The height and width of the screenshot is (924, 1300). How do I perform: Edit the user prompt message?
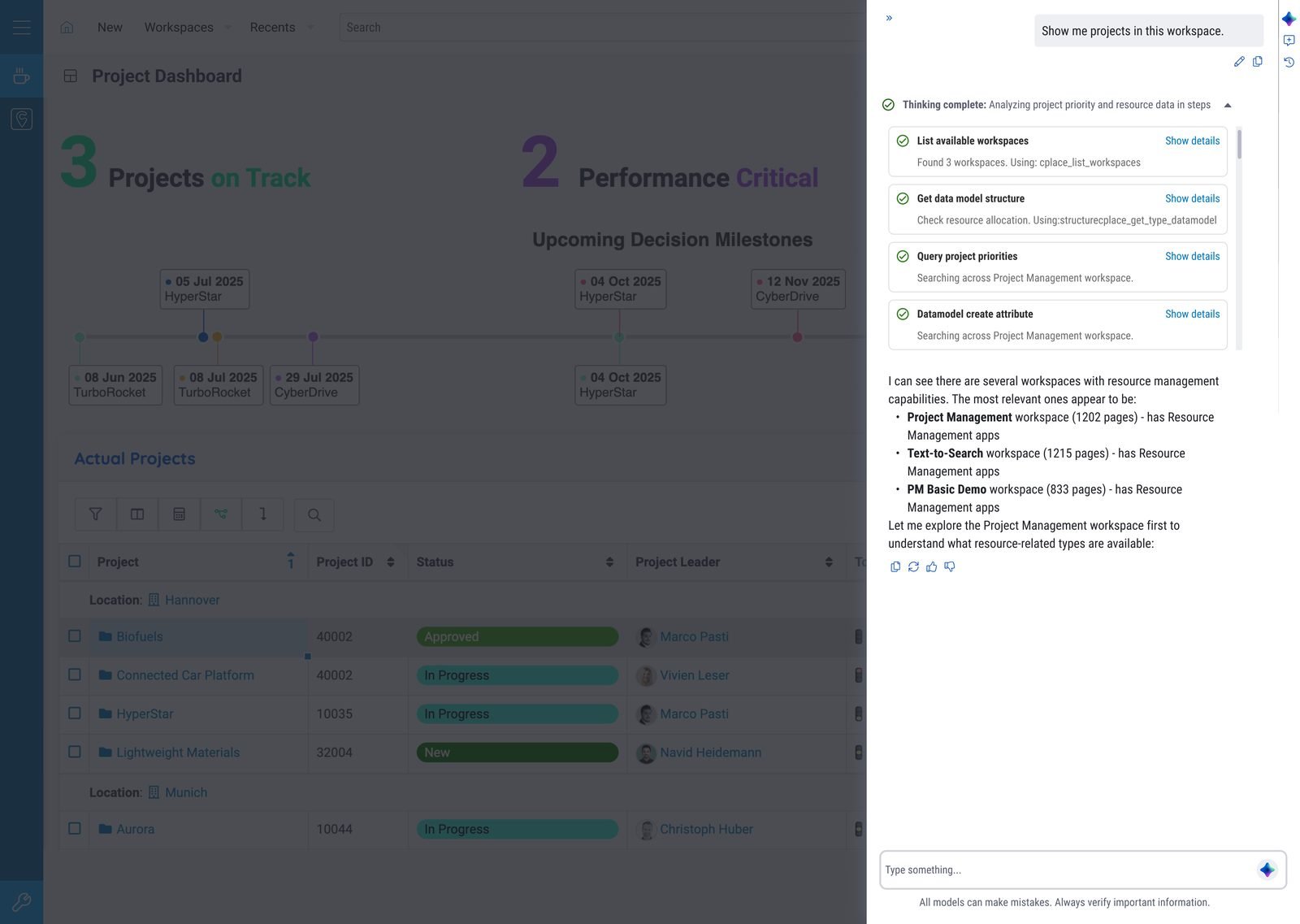pyautogui.click(x=1239, y=62)
